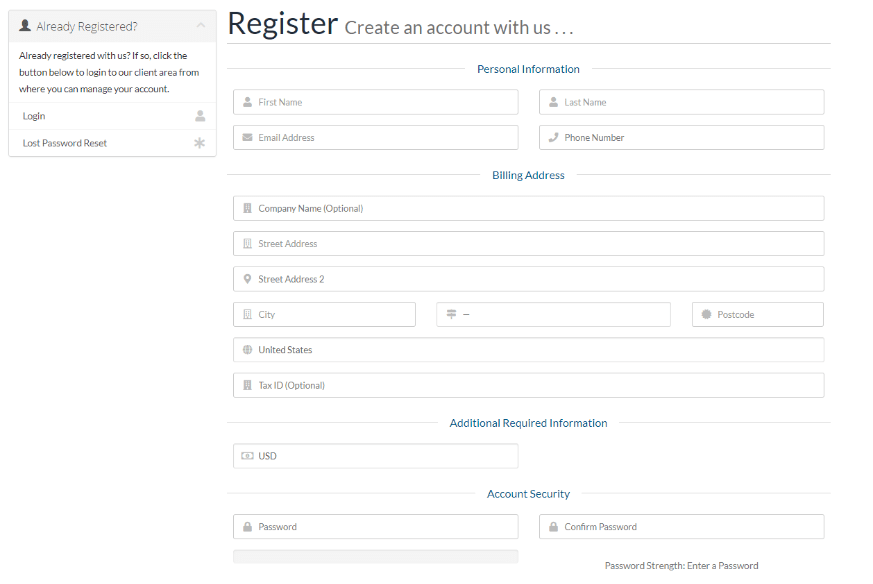The height and width of the screenshot is (584, 873).
Task: Focus the Confirm Password input field
Action: (681, 527)
